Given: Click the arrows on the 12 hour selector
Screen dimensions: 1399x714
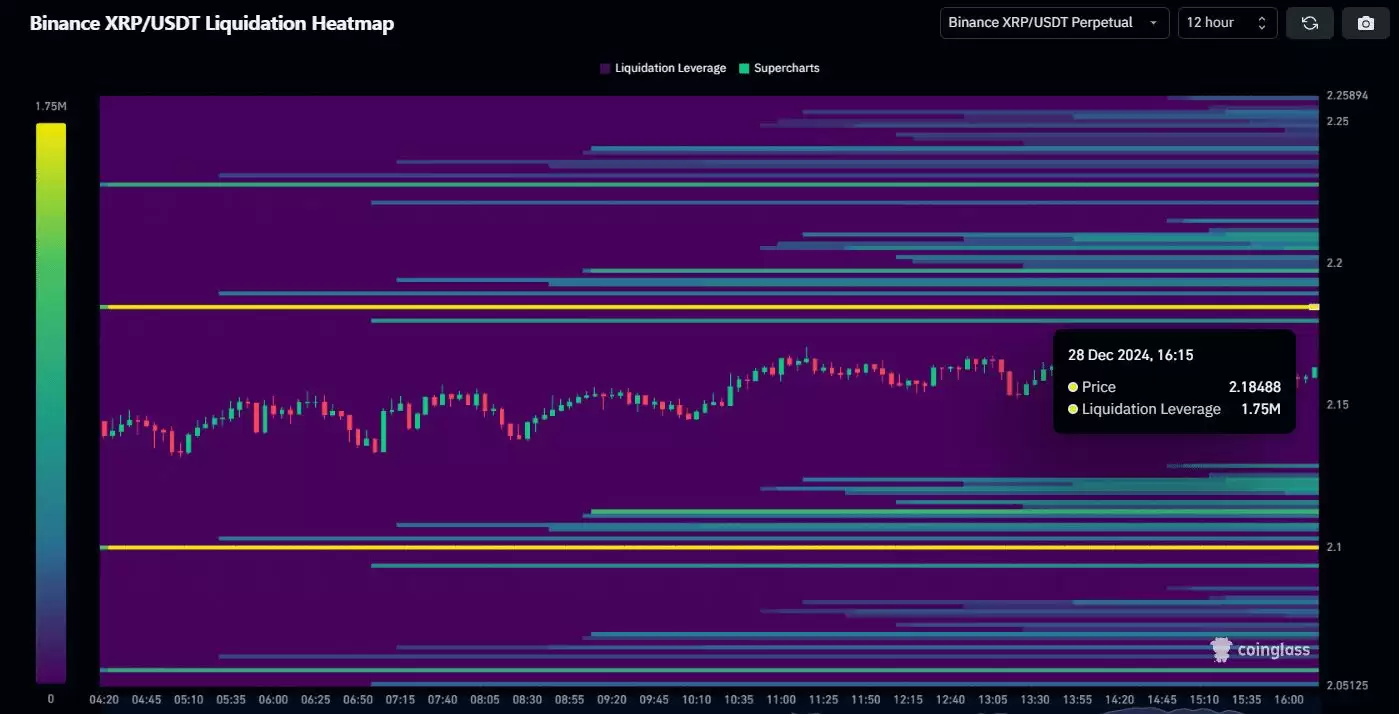Looking at the screenshot, I should click(x=1262, y=23).
